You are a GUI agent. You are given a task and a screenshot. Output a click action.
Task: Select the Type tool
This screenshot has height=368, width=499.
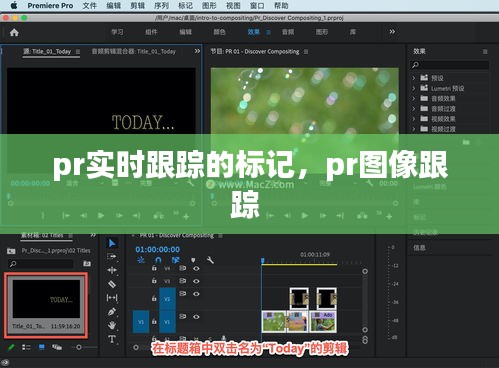[x=112, y=339]
